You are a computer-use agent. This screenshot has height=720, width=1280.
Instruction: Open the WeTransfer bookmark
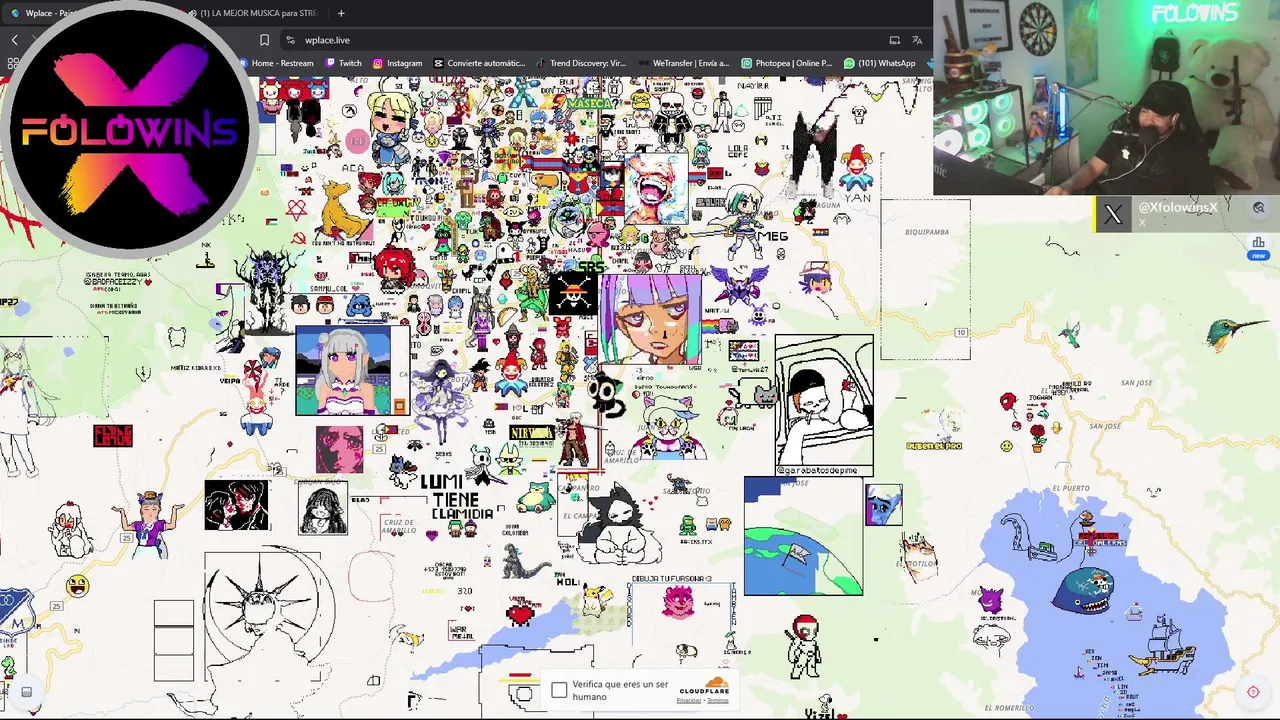coord(684,63)
